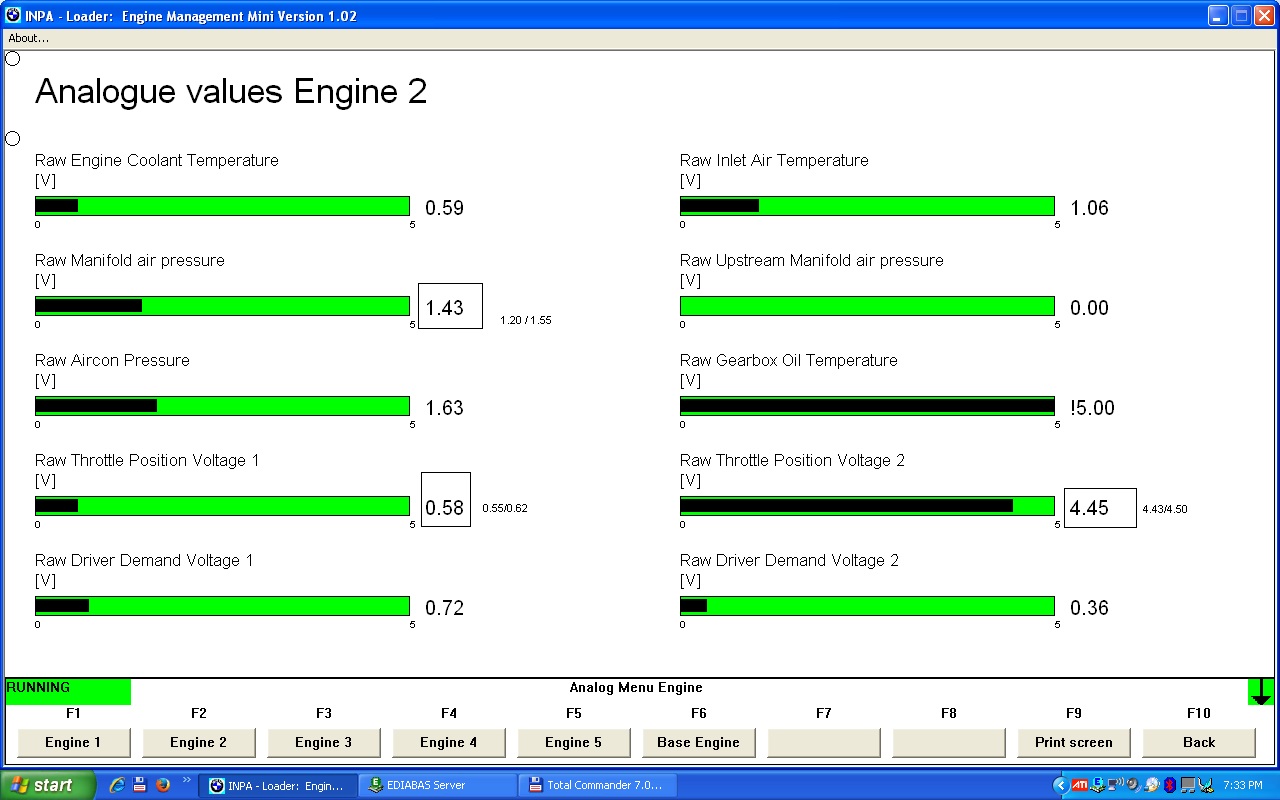The image size is (1280, 800).
Task: Click the ATI tray icon
Action: coord(1079,785)
